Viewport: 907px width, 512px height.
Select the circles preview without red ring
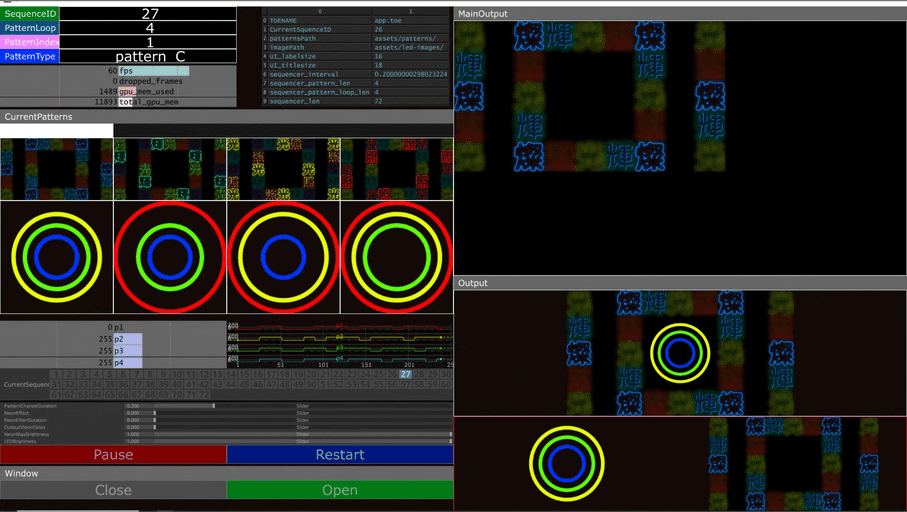point(57,257)
